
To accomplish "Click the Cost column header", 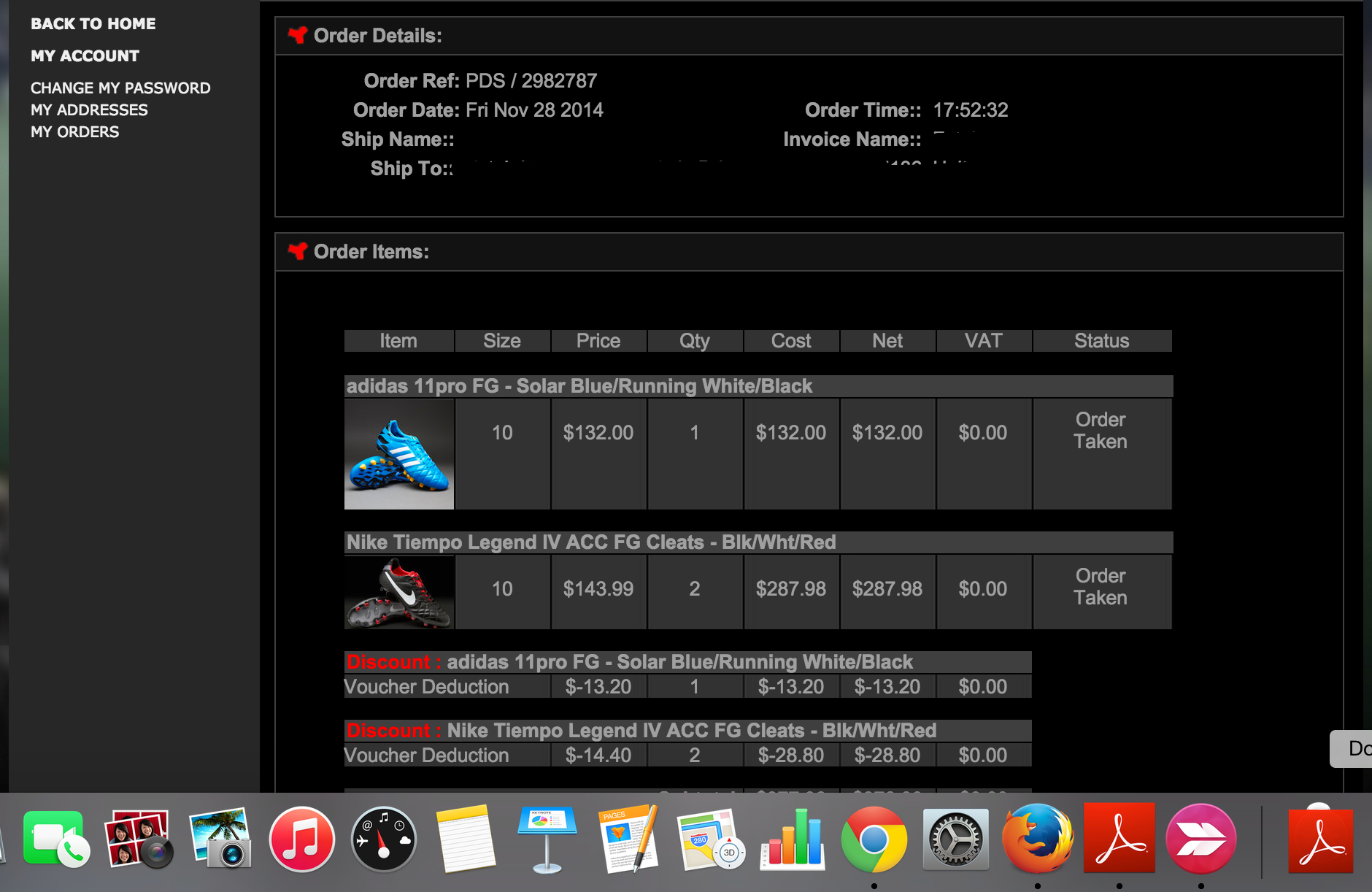I will pyautogui.click(x=791, y=341).
